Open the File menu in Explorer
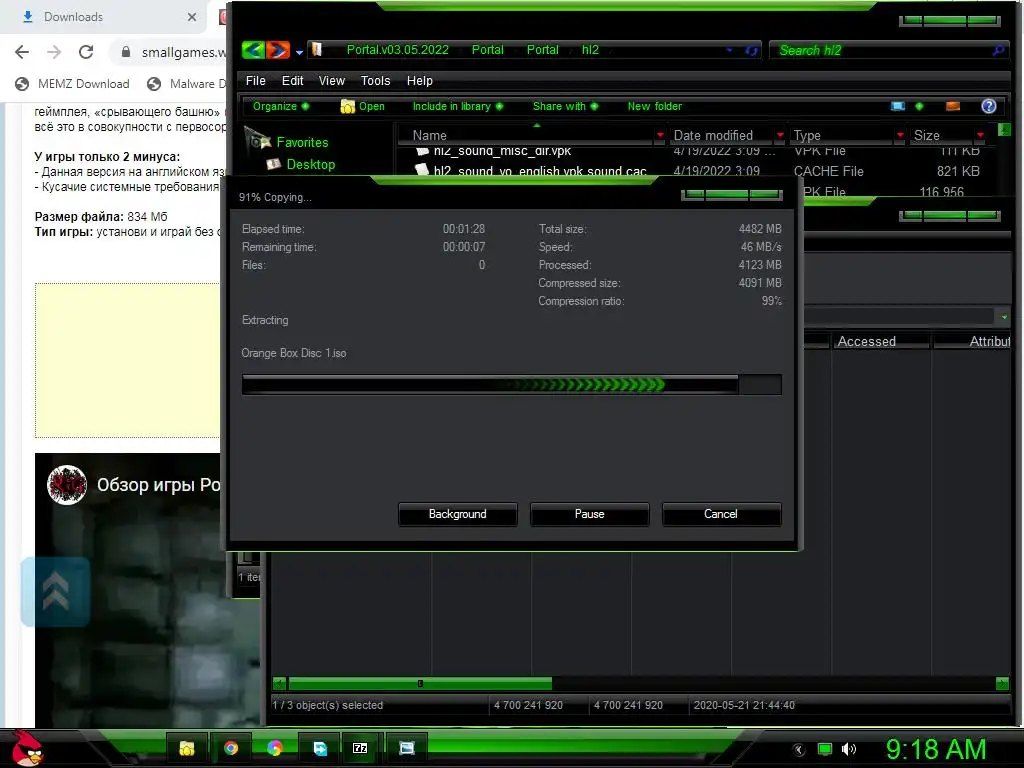 coord(255,80)
